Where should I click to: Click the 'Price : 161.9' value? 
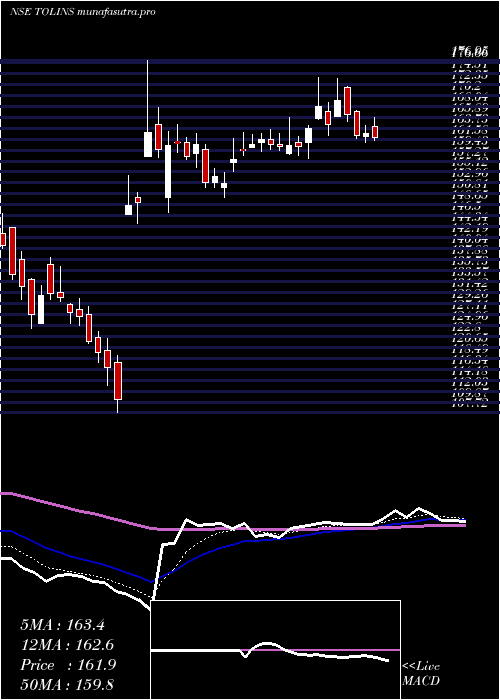click(x=68, y=665)
